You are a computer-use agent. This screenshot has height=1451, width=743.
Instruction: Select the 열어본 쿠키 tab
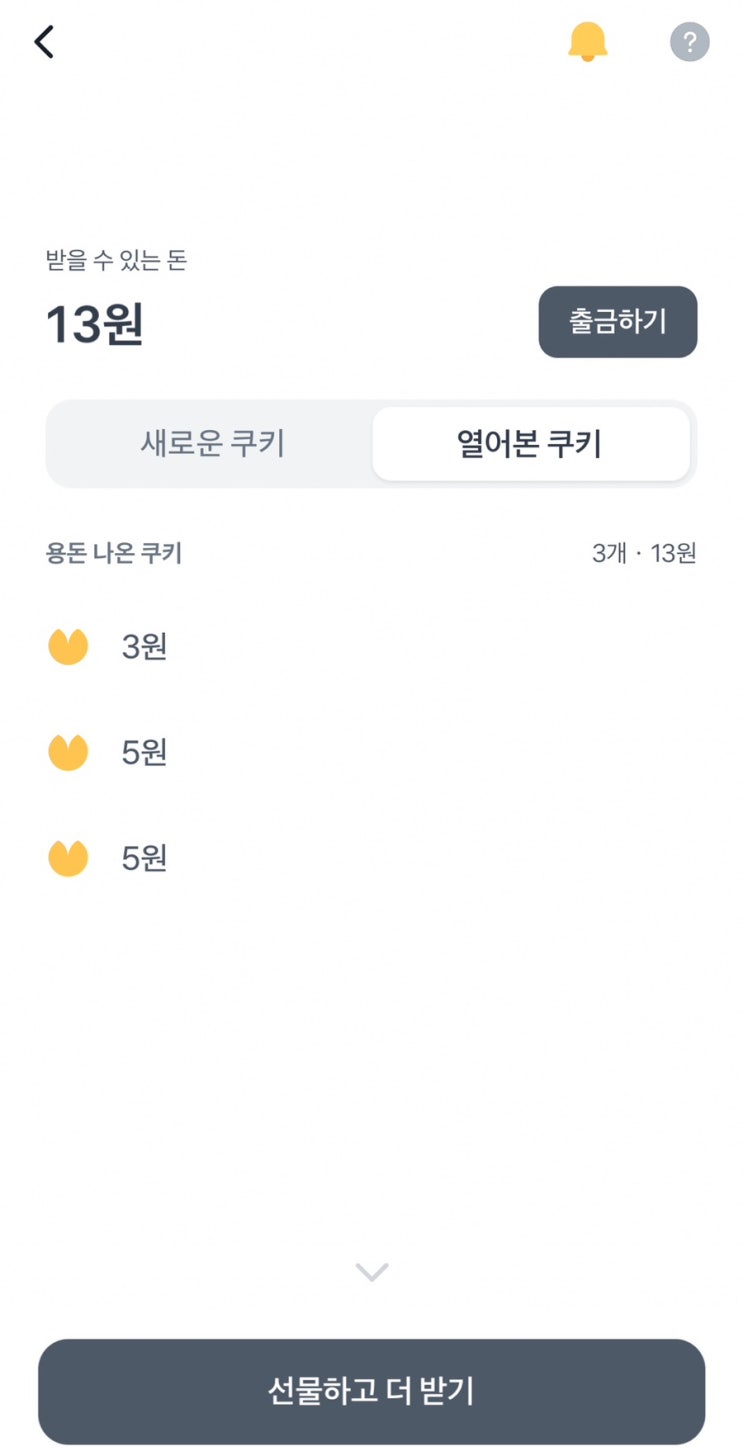tap(530, 444)
